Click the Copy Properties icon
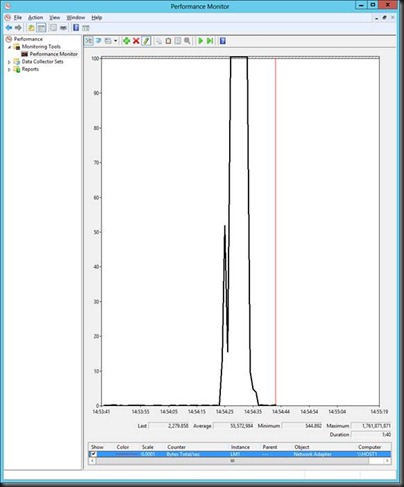Image resolution: width=404 pixels, height=487 pixels. point(159,41)
